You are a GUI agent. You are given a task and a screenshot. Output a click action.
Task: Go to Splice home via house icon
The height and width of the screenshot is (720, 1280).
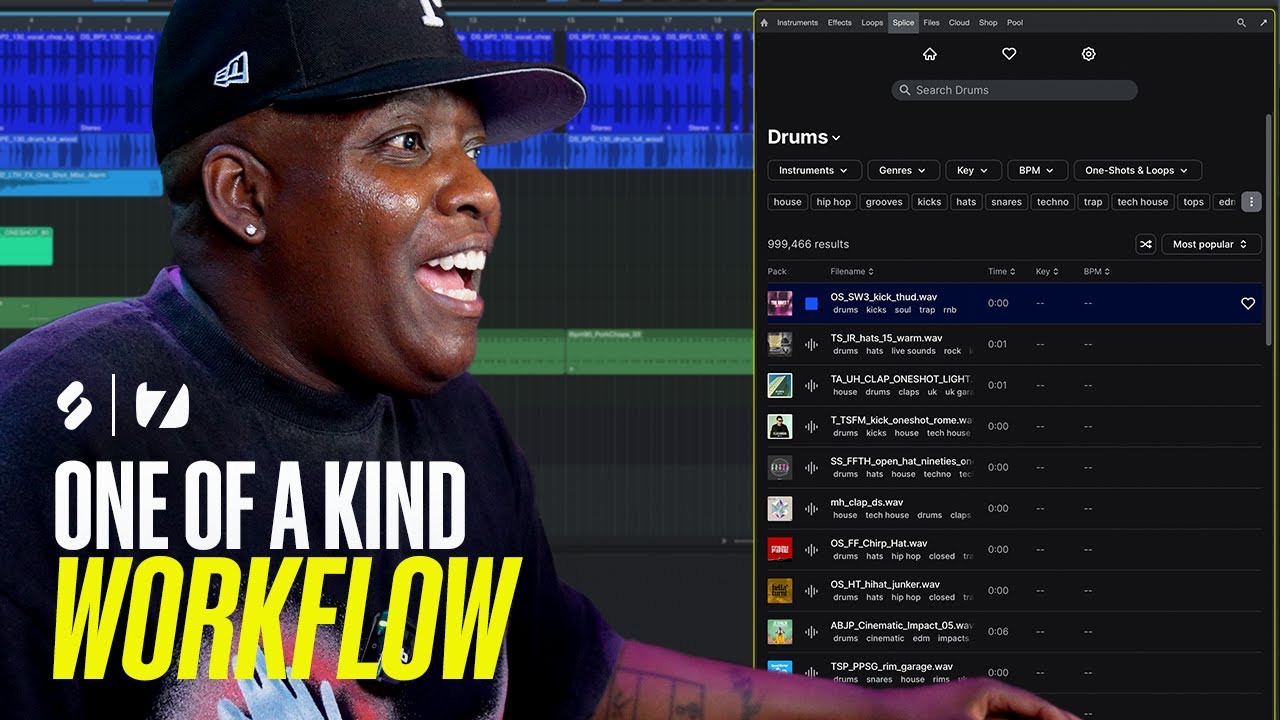click(x=930, y=54)
